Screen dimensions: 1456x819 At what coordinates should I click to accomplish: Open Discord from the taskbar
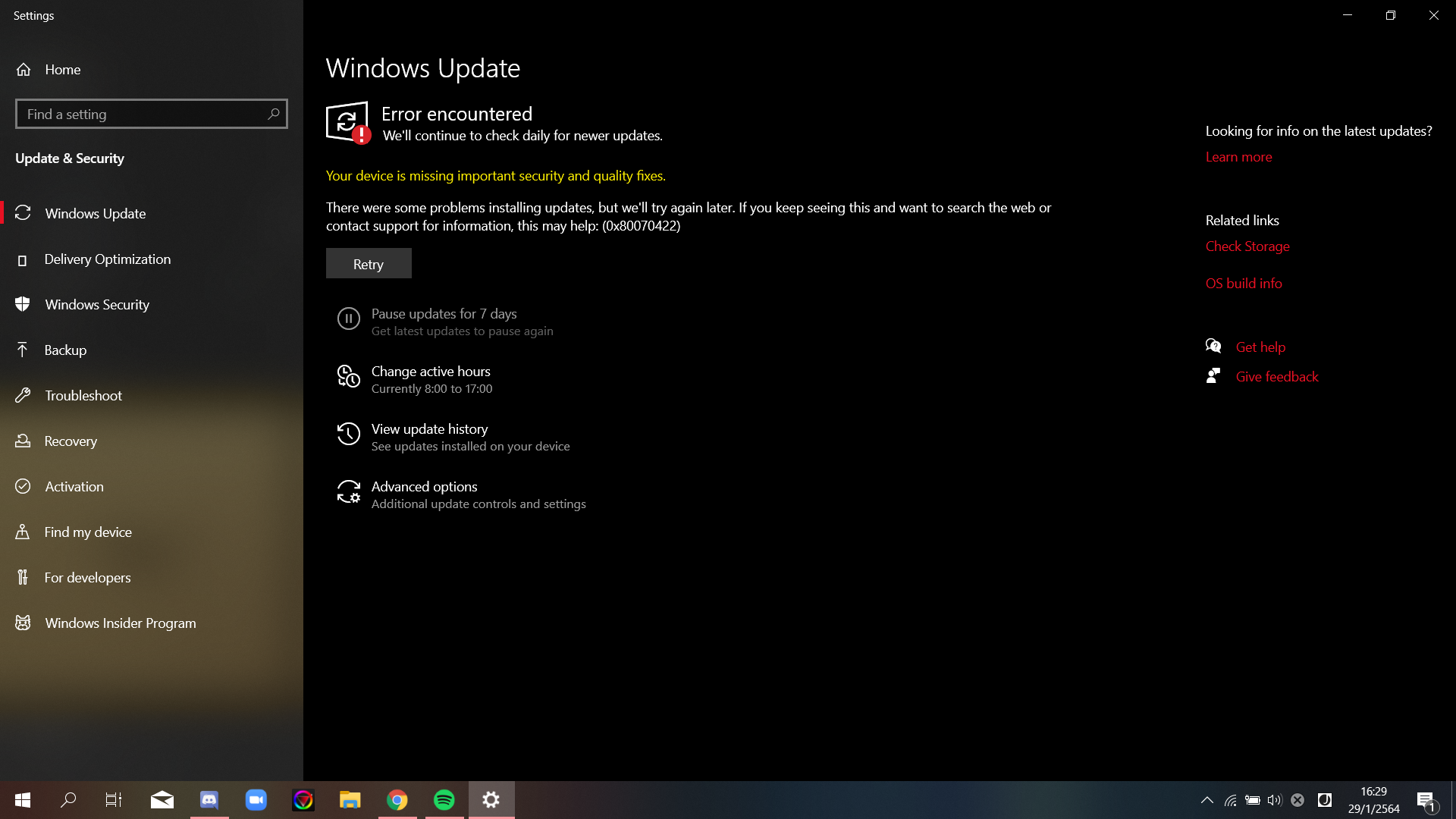(x=209, y=800)
